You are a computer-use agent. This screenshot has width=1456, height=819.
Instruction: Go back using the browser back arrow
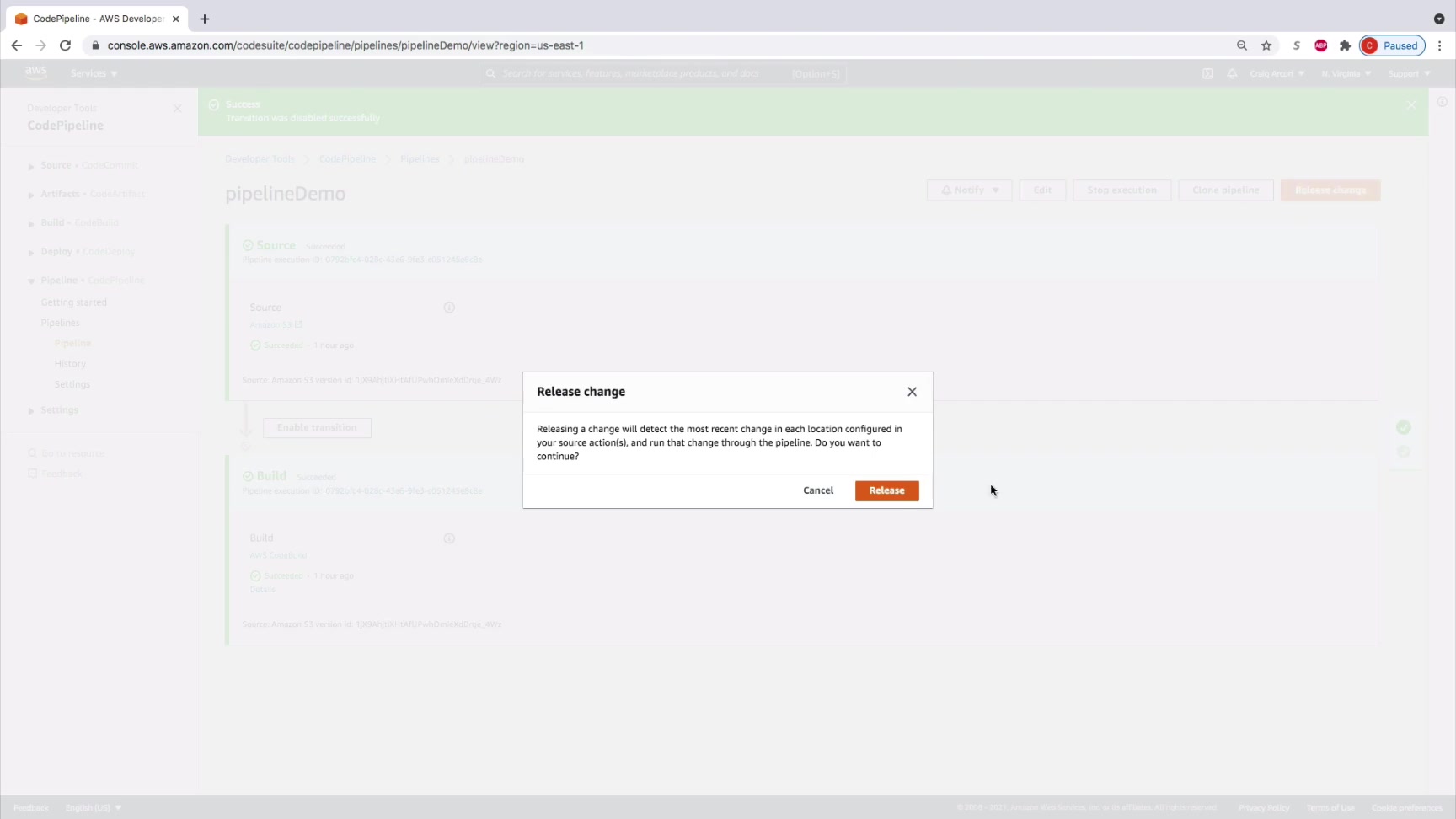point(17,45)
